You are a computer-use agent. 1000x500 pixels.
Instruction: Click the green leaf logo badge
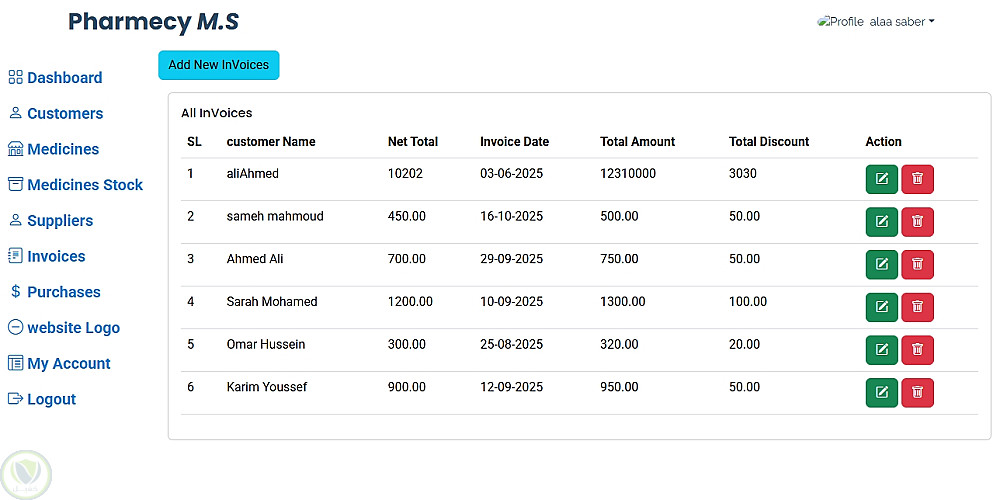tap(27, 473)
